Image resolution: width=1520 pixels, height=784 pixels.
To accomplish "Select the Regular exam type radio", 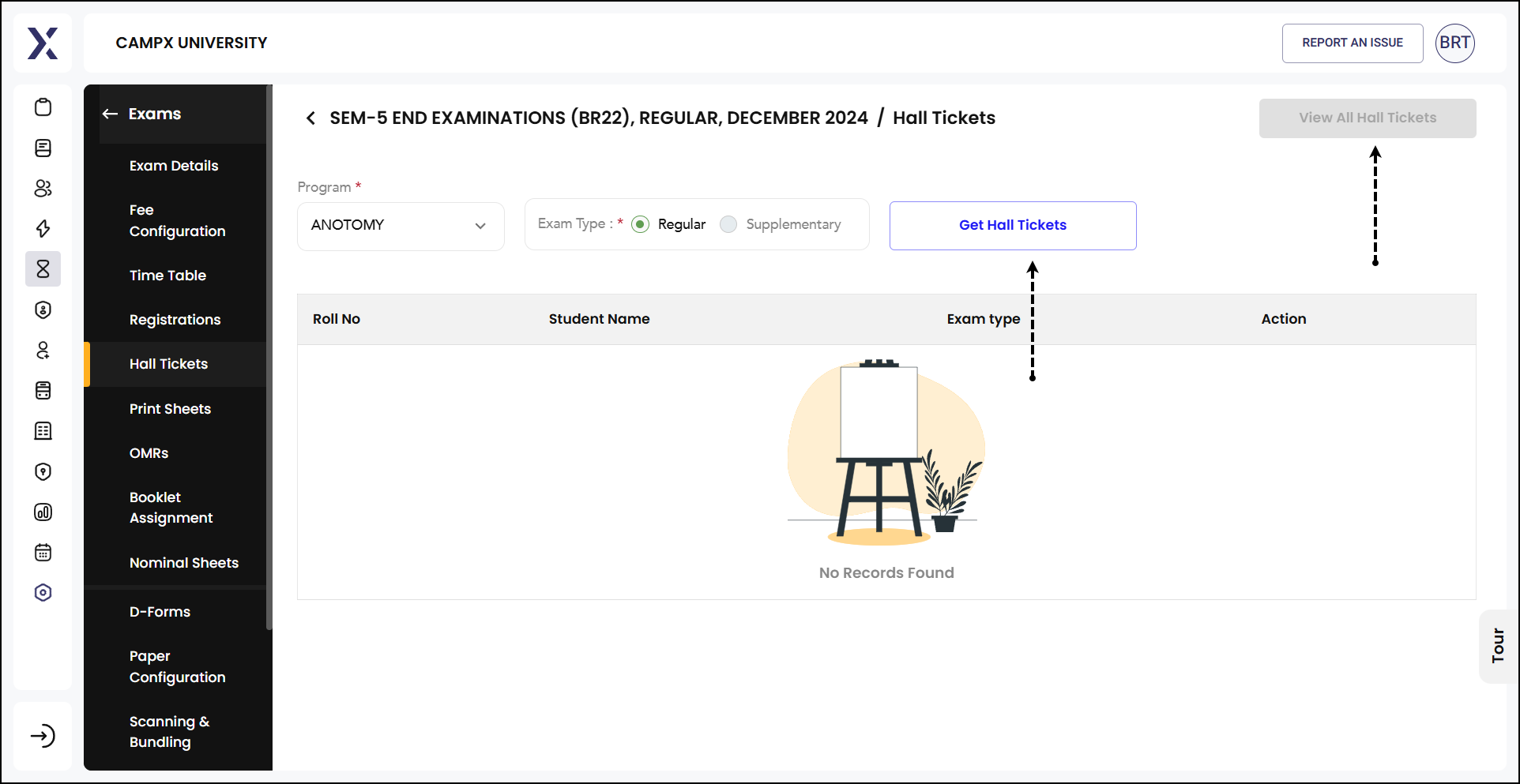I will pos(641,224).
